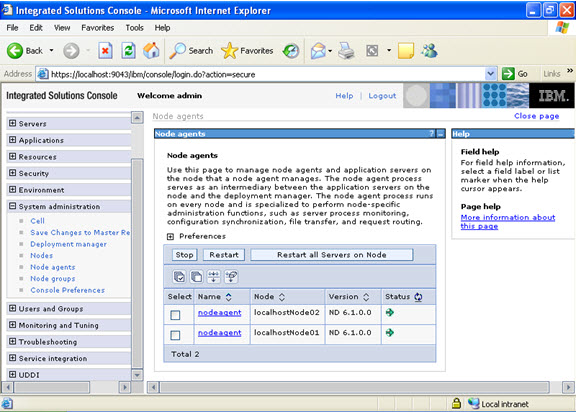Expand the Servers navigation section
577x412 pixels.
click(13, 123)
